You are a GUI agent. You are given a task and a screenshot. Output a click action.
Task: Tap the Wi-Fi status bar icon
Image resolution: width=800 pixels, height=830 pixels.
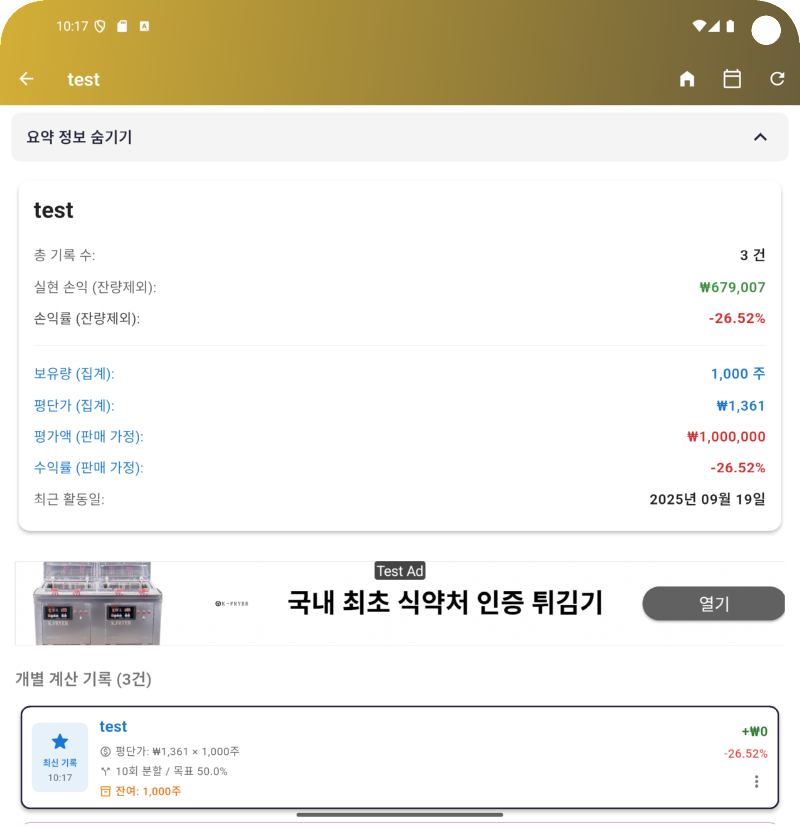(698, 26)
